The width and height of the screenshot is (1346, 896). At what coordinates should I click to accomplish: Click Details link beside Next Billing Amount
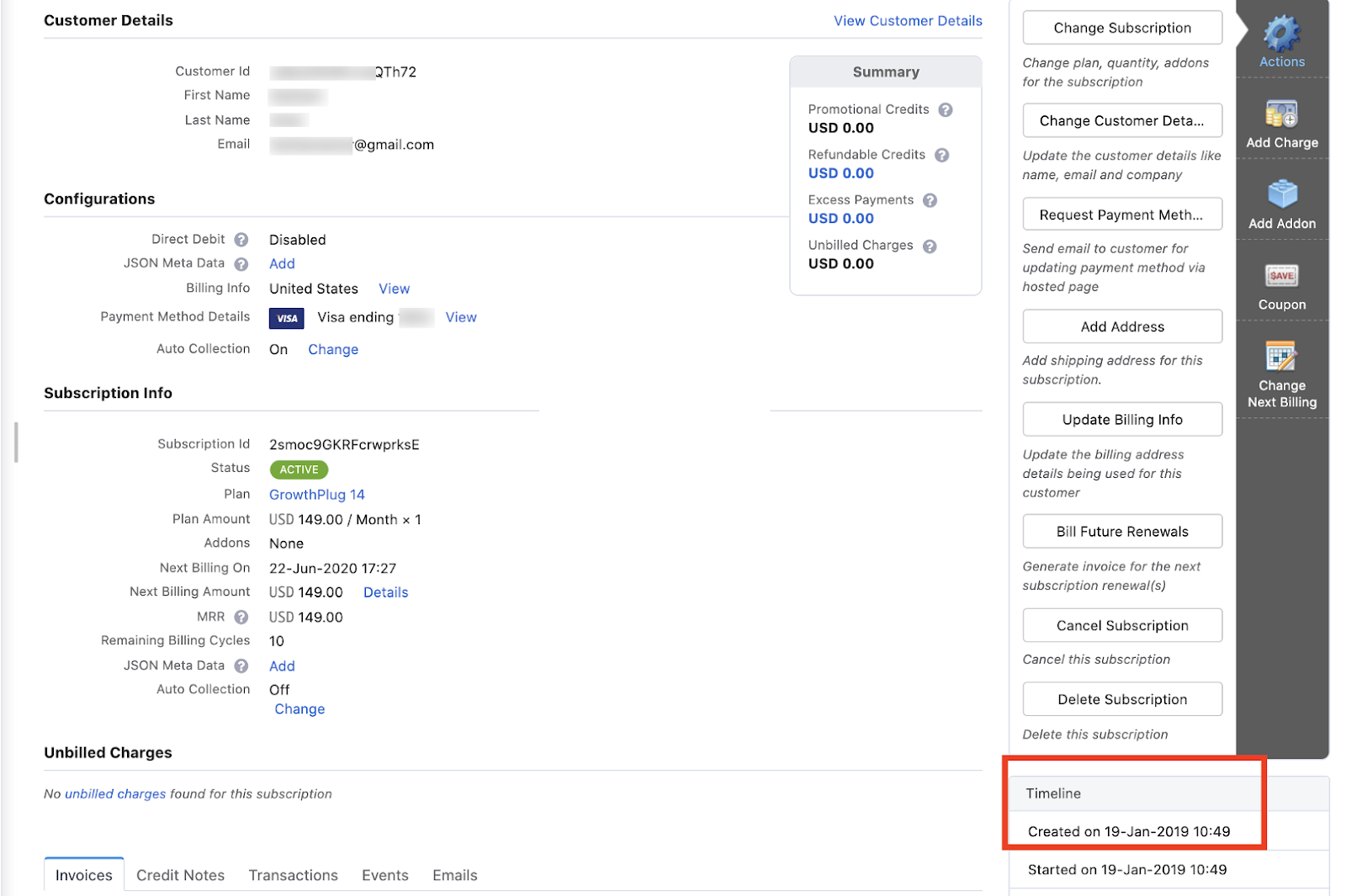point(385,592)
